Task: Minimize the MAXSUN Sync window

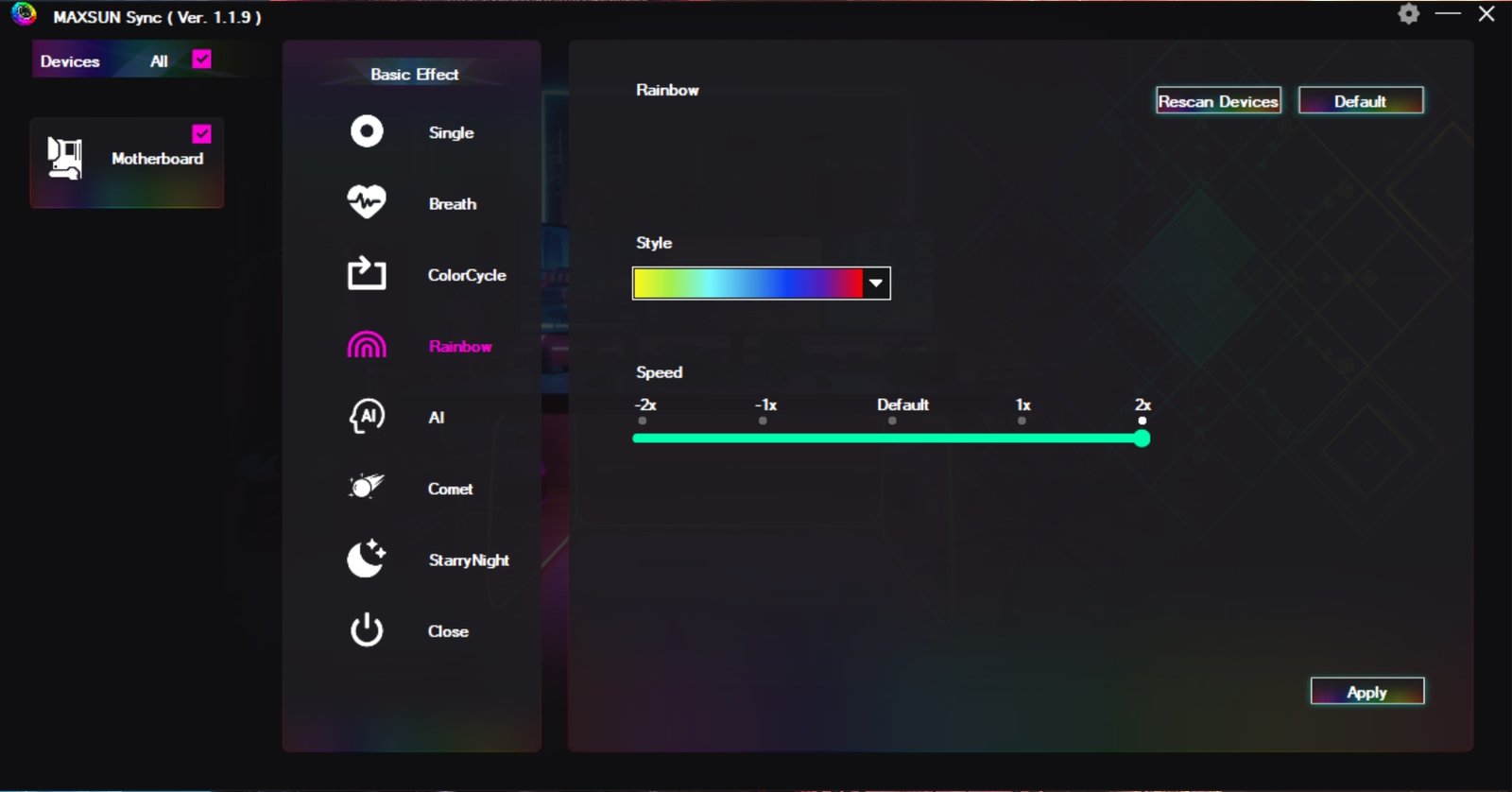Action: (x=1448, y=13)
